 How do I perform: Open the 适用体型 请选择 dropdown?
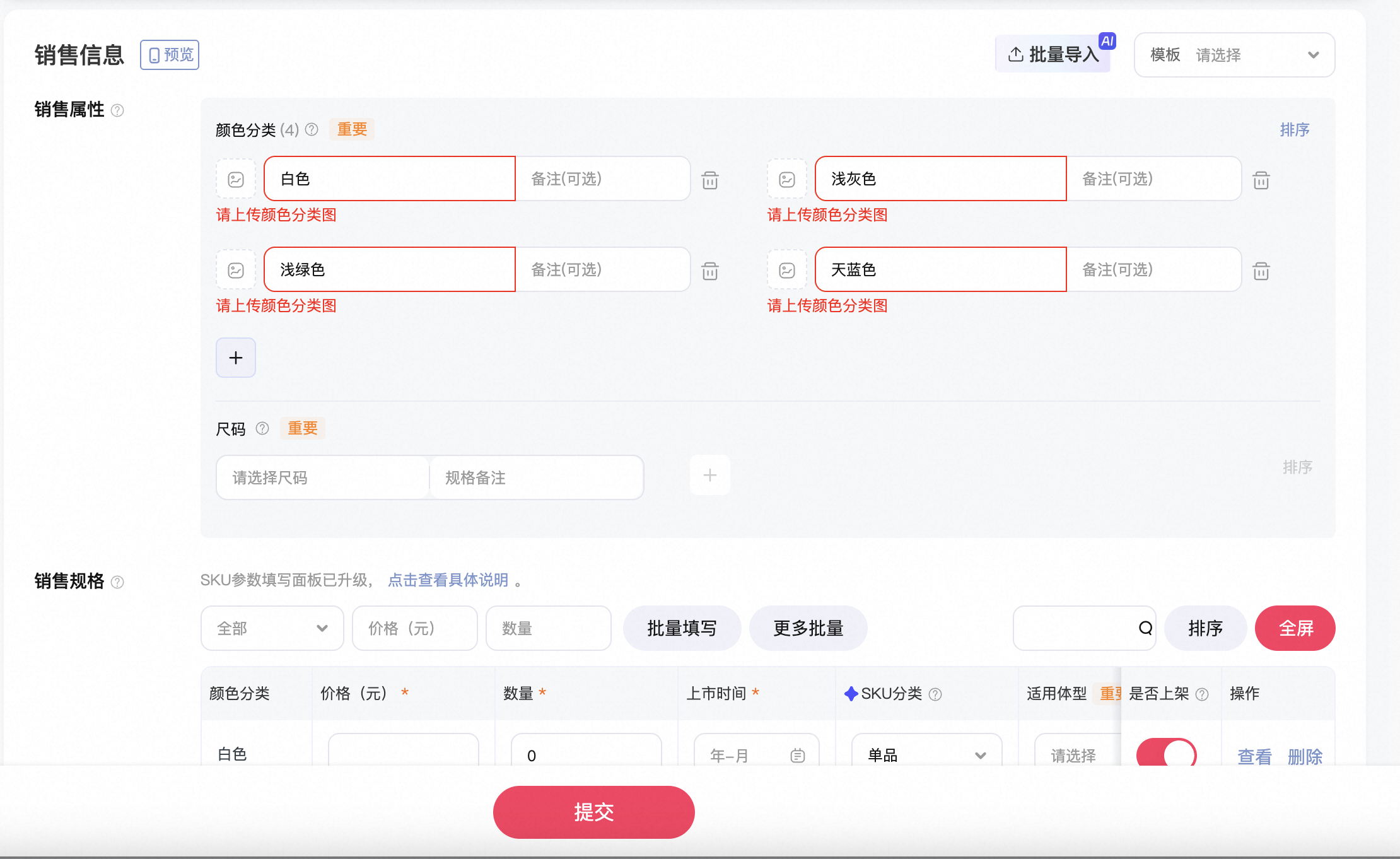tap(1078, 751)
